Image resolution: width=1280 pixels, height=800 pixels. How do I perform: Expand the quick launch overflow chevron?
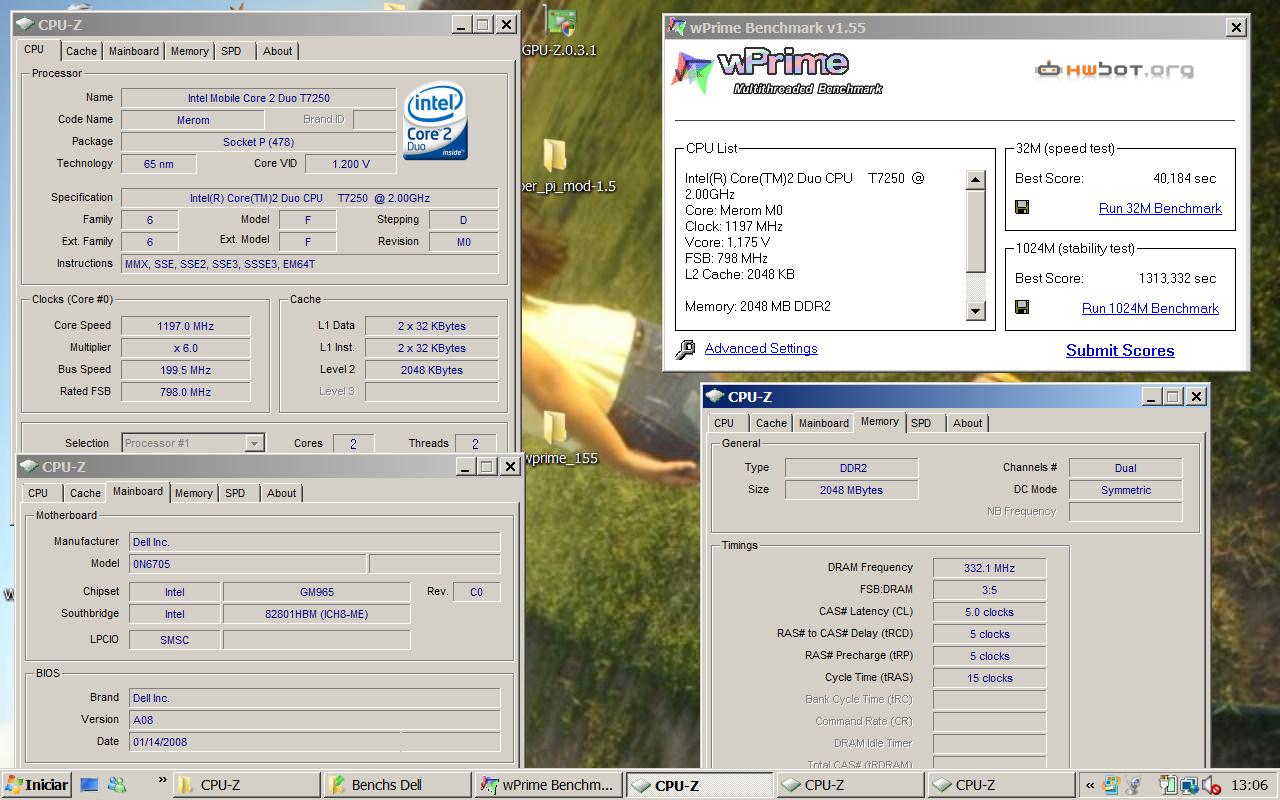coord(162,781)
